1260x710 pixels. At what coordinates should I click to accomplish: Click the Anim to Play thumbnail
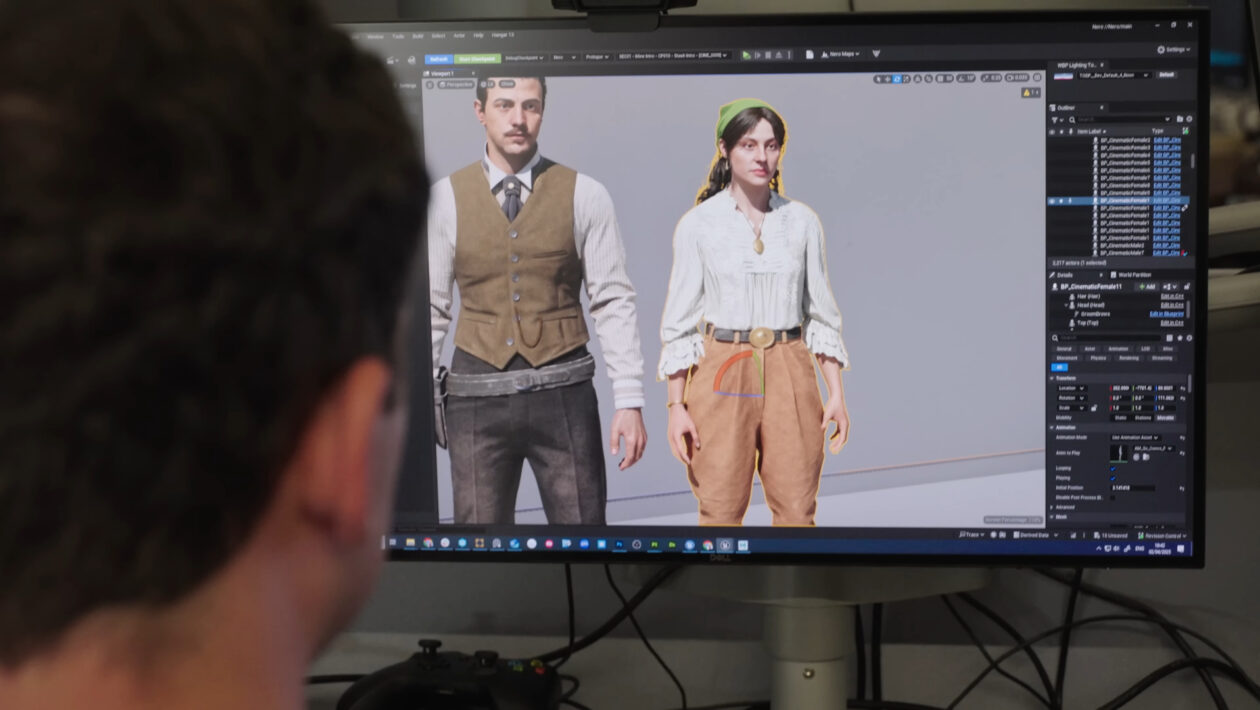[x=1119, y=453]
